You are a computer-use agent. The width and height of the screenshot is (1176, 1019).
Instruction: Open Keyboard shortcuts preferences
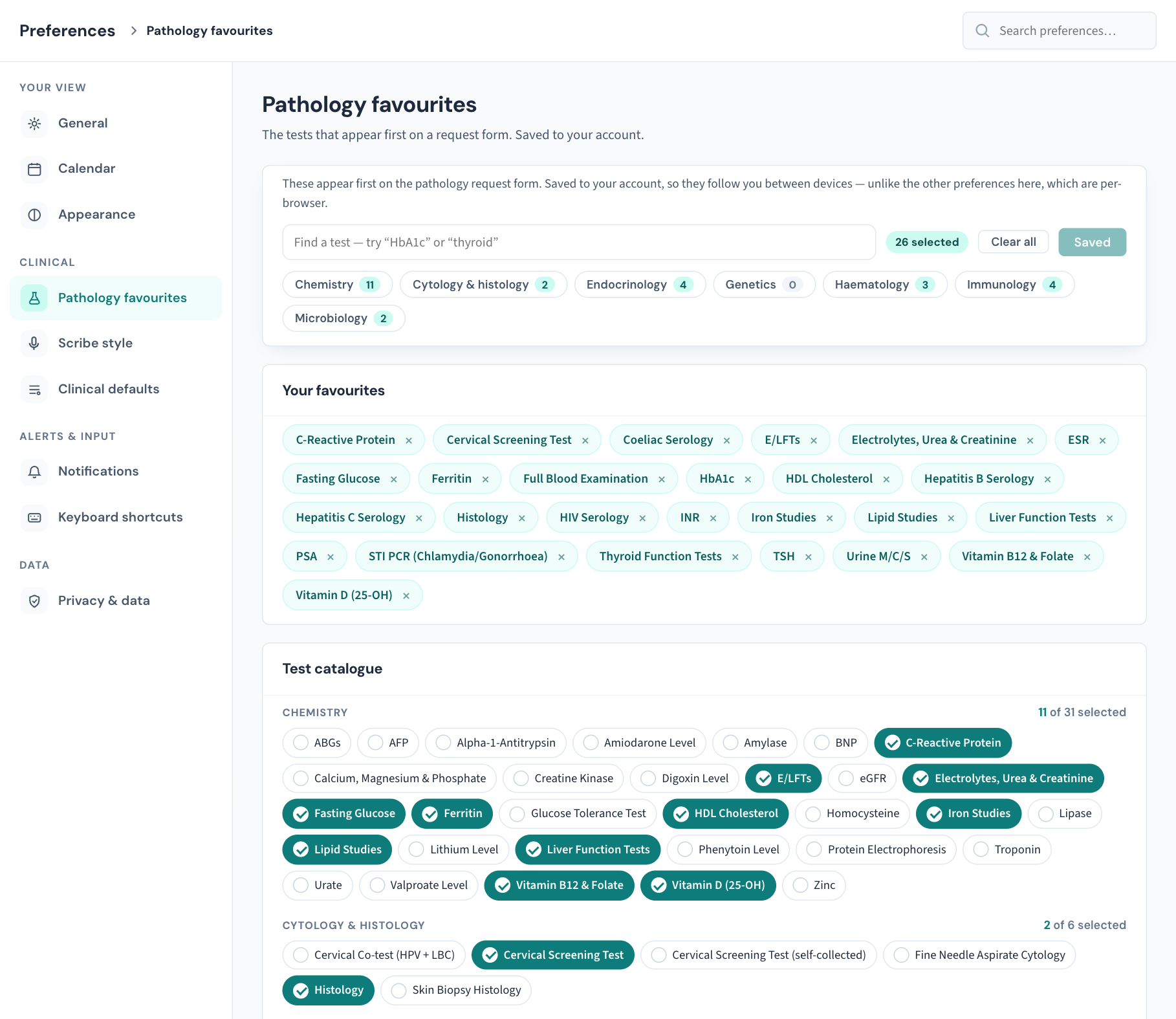pyautogui.click(x=116, y=518)
